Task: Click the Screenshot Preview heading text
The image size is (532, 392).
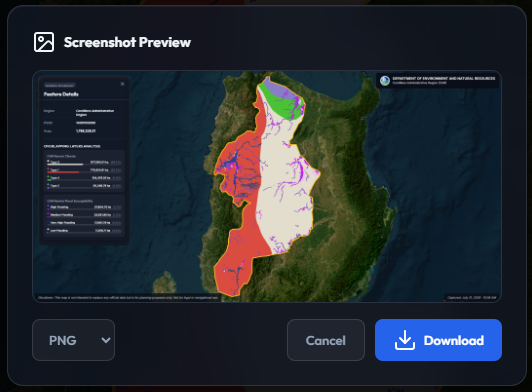Action: (x=127, y=42)
